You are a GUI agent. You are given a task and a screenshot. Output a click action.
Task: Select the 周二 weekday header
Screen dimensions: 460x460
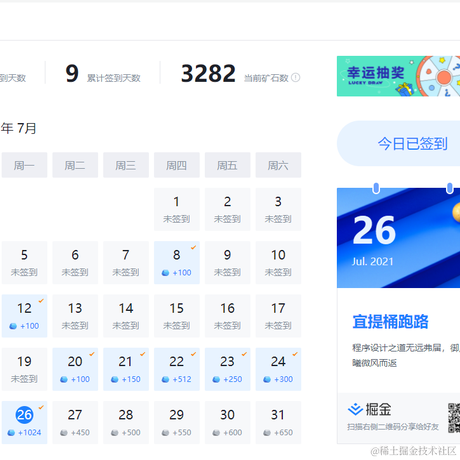tap(75, 165)
